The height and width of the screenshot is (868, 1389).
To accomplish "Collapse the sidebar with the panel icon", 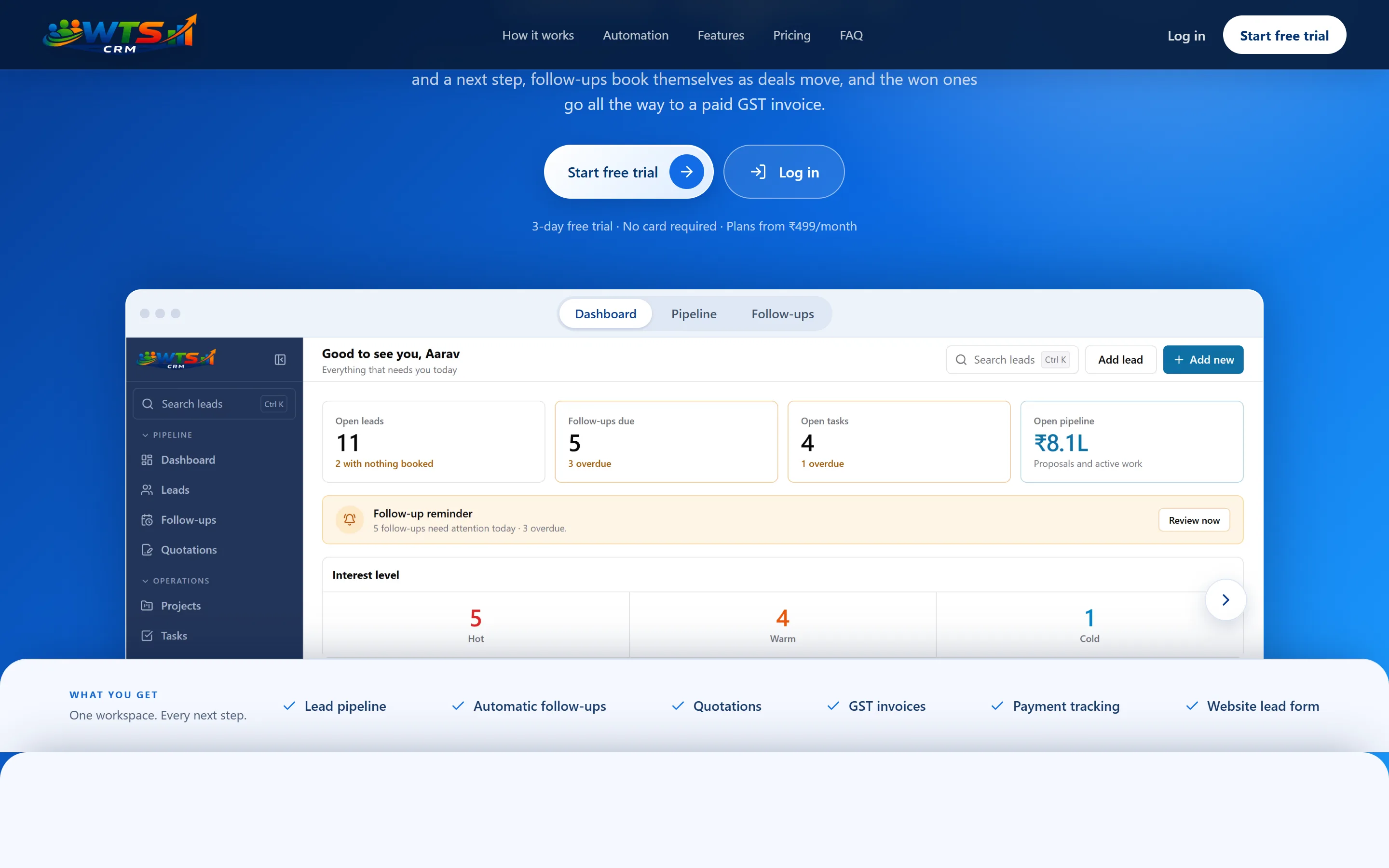I will (280, 359).
